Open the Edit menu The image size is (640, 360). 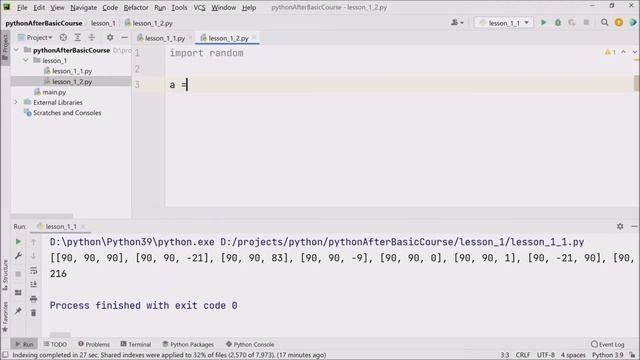[39, 7]
